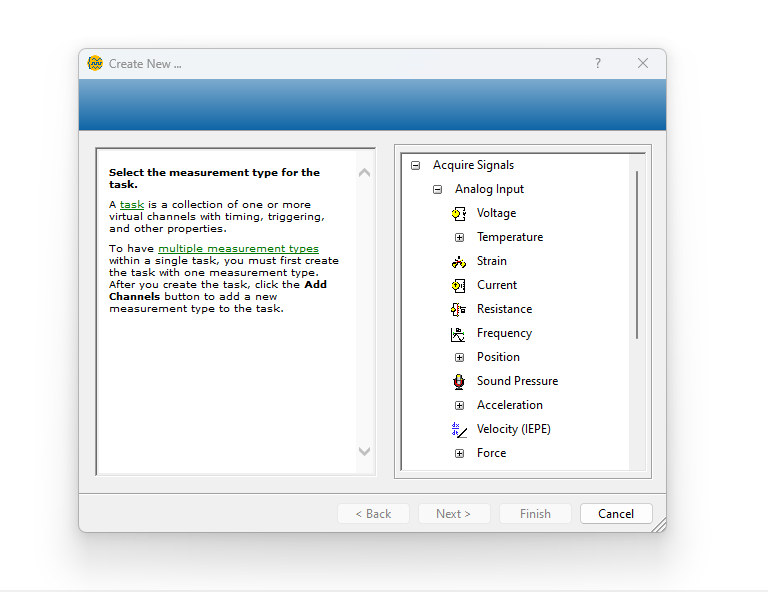The image size is (768, 592).
Task: Click the Resistance icon
Action: [x=458, y=309]
